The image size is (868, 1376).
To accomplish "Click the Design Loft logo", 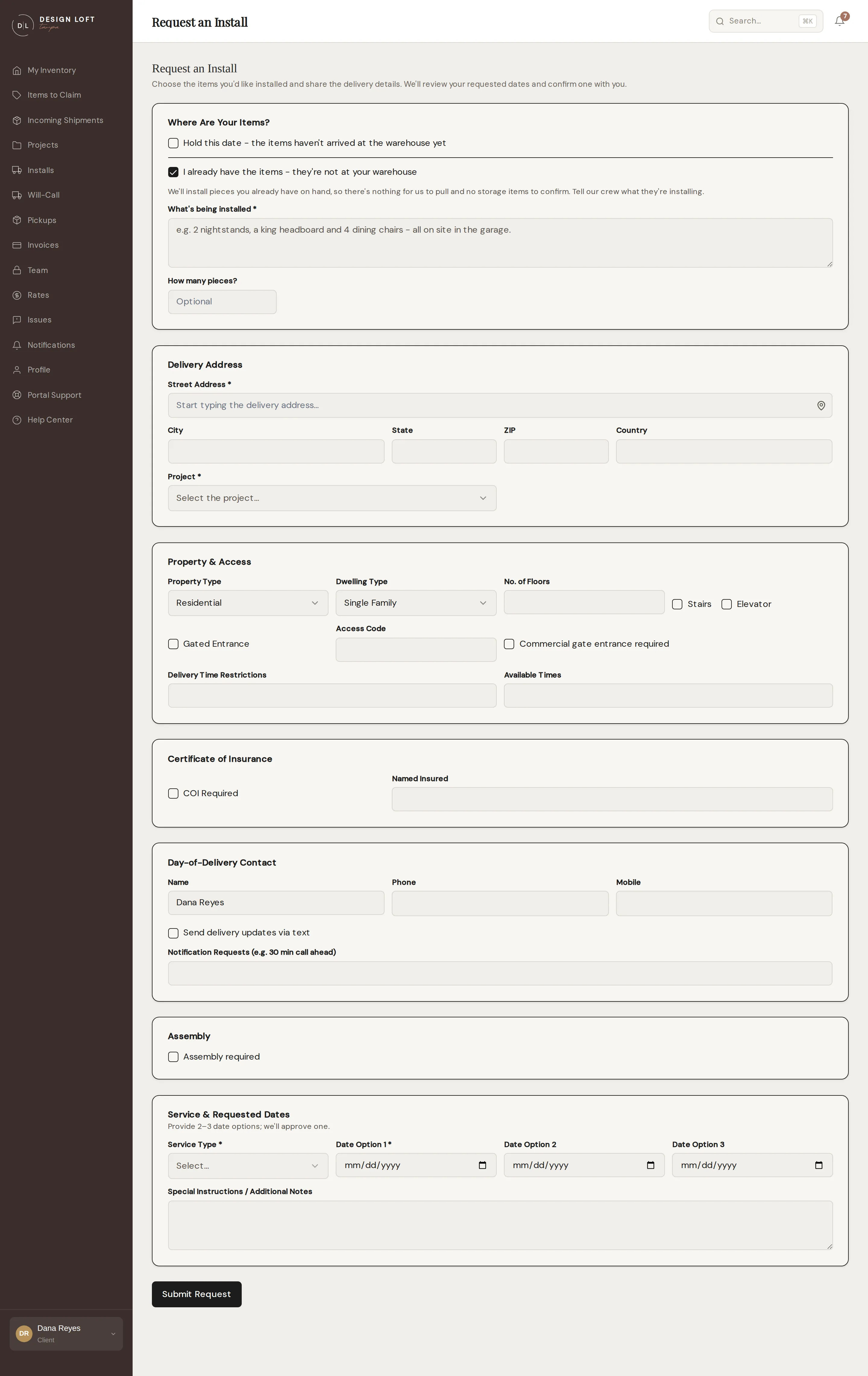I will [53, 25].
